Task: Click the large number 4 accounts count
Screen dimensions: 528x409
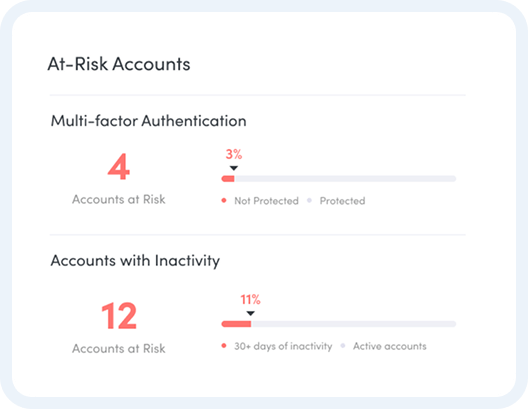Action: pyautogui.click(x=119, y=167)
